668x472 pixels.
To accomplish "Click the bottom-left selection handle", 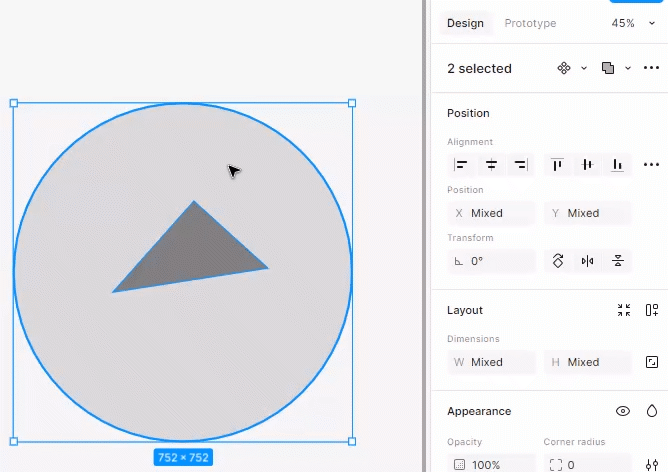I will coord(14,441).
